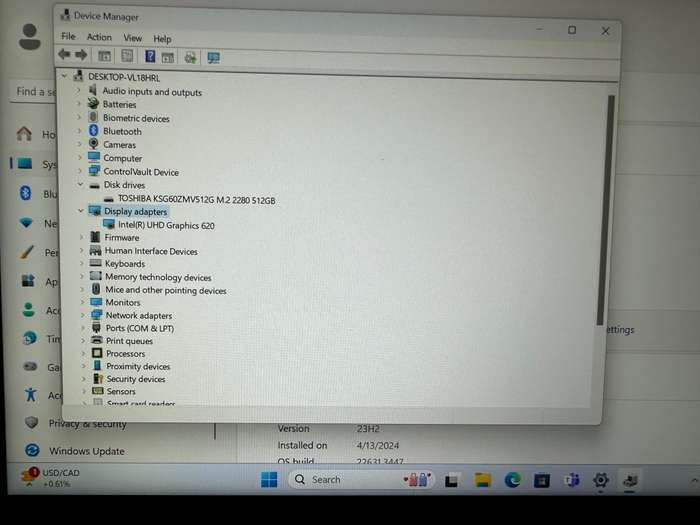Select the Security devices icon
Viewport: 700px width, 525px height.
98,378
